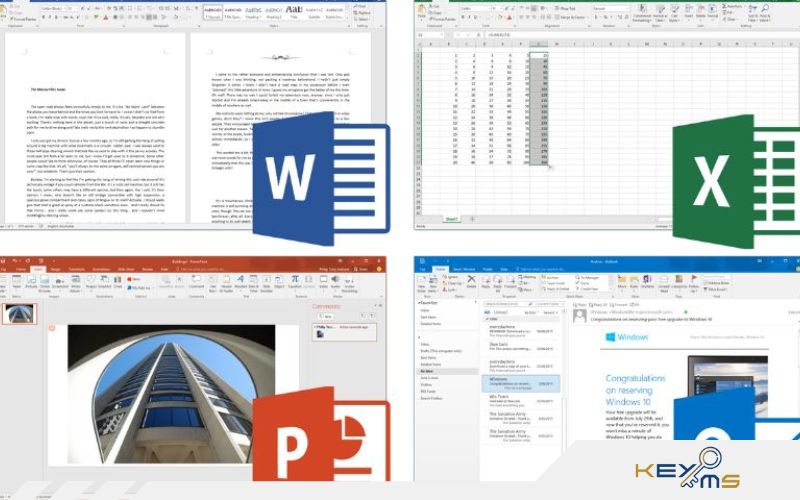Open the New Items dropdown in Outlook
Screen dimensions: 800x500
pyautogui.click(x=433, y=283)
